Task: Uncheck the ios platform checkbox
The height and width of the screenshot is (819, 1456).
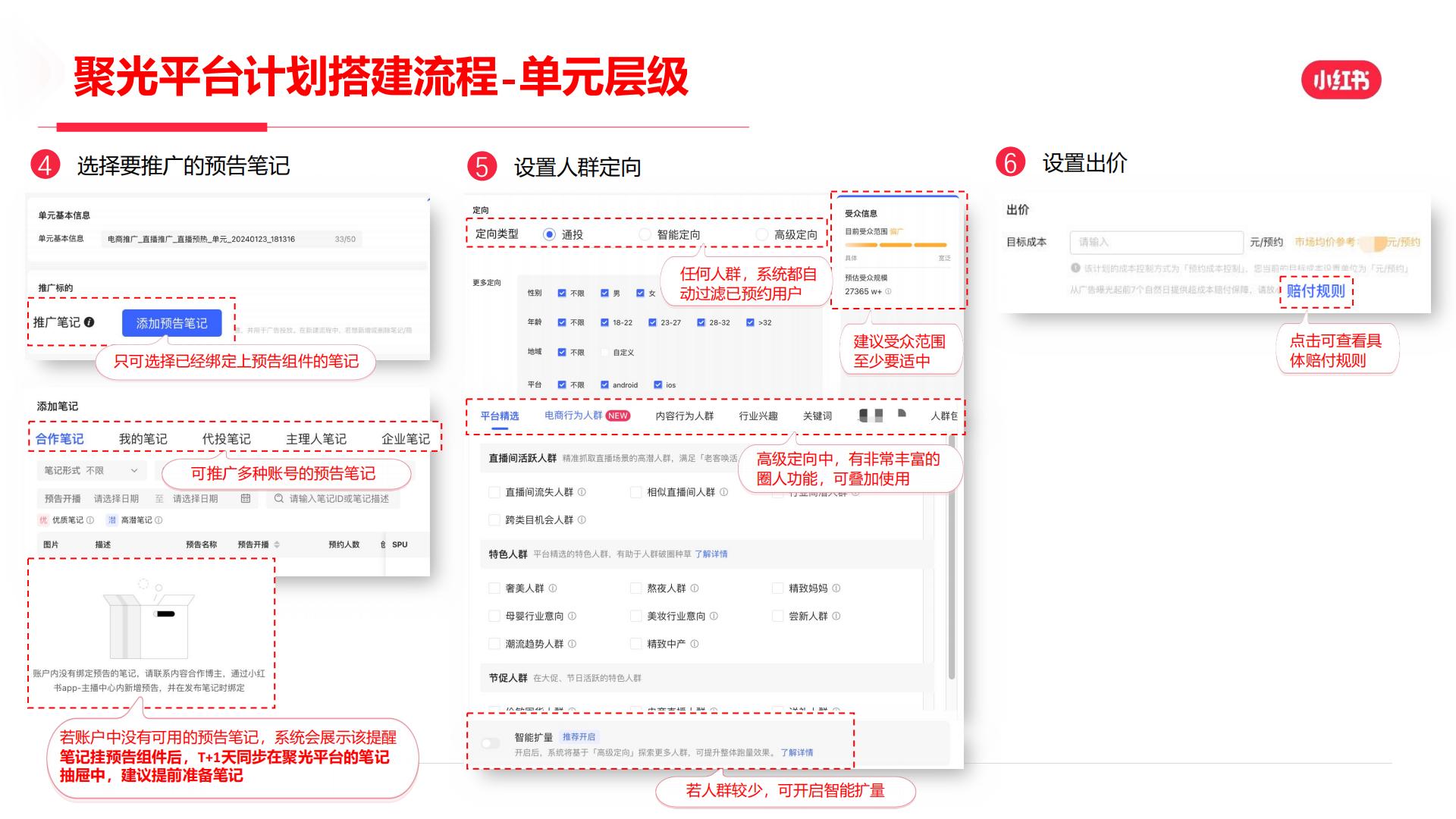Action: (657, 384)
